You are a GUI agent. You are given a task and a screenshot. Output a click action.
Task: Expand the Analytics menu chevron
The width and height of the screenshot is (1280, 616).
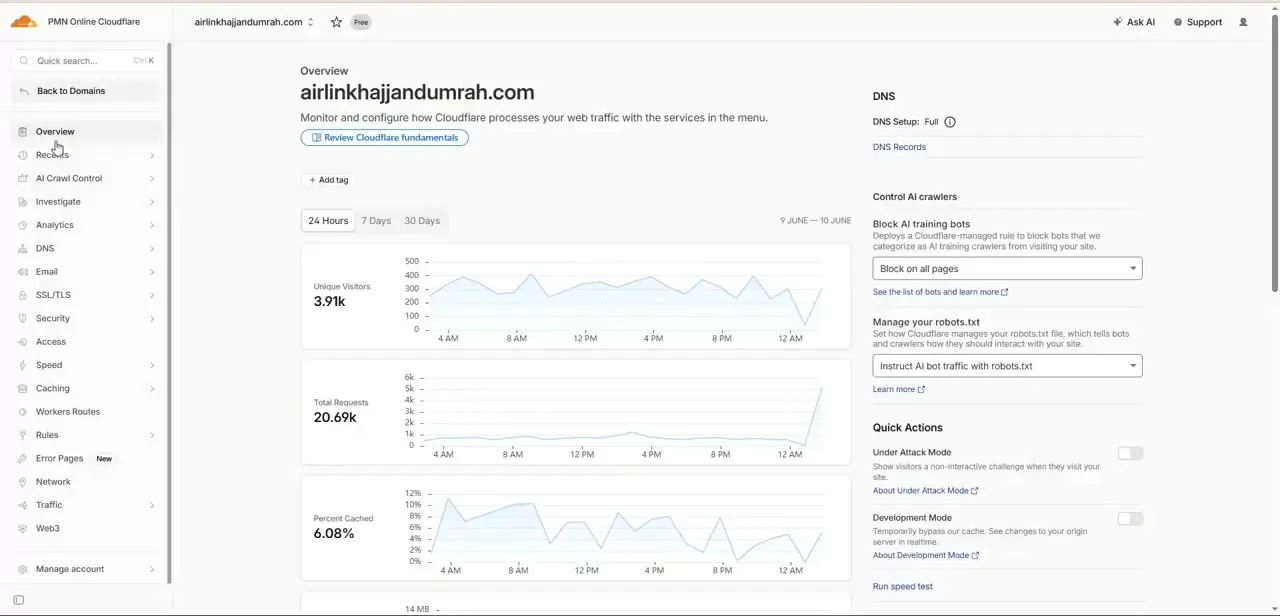(x=152, y=225)
